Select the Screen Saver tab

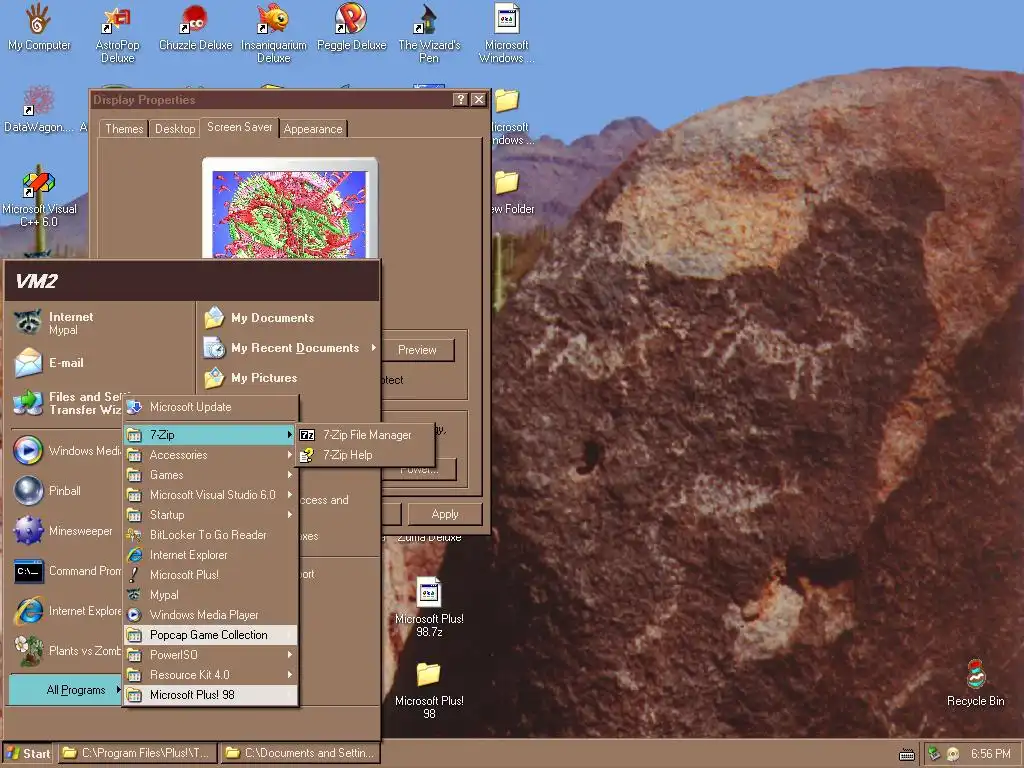240,127
